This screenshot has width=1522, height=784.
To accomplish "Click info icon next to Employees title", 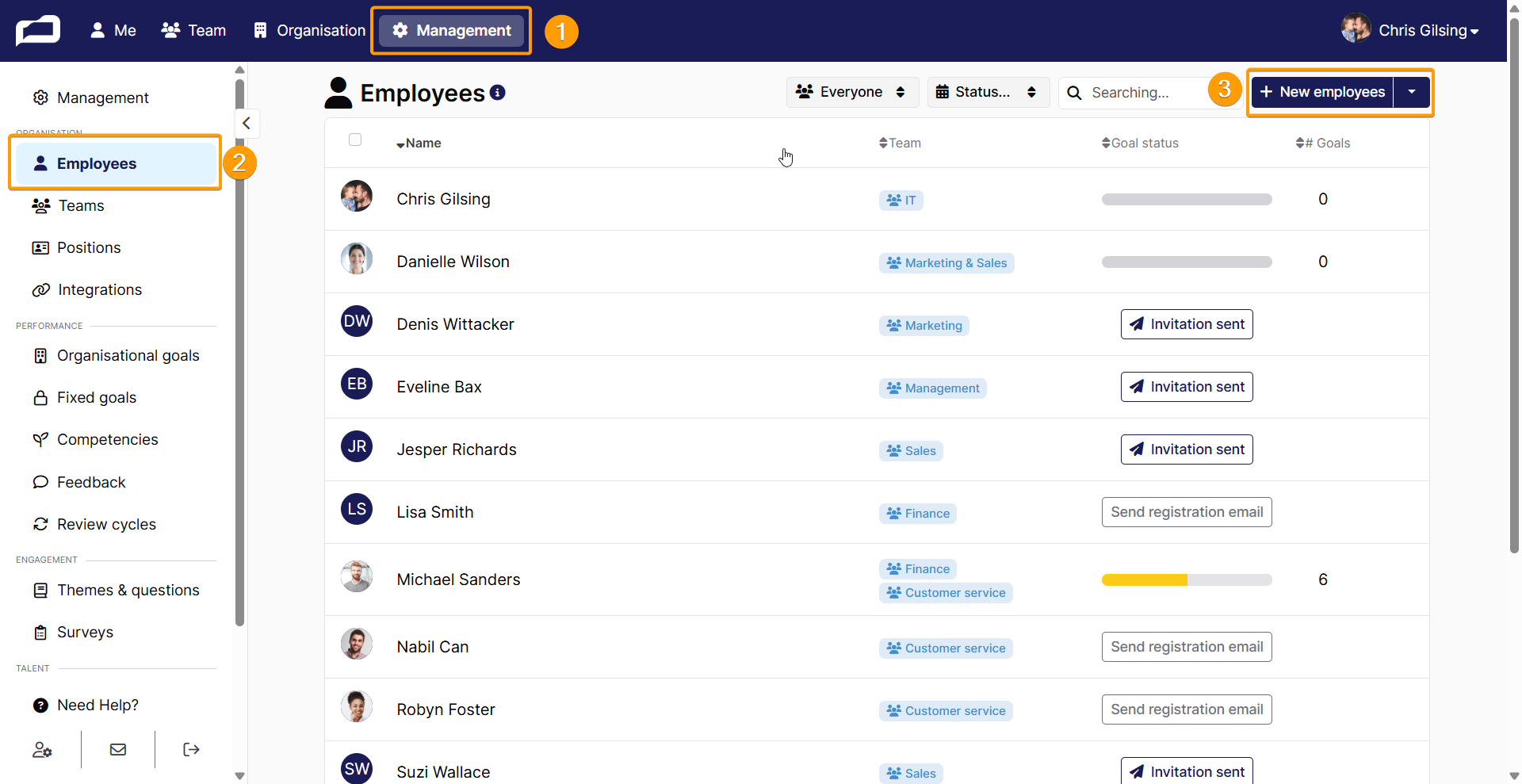I will coord(498,93).
